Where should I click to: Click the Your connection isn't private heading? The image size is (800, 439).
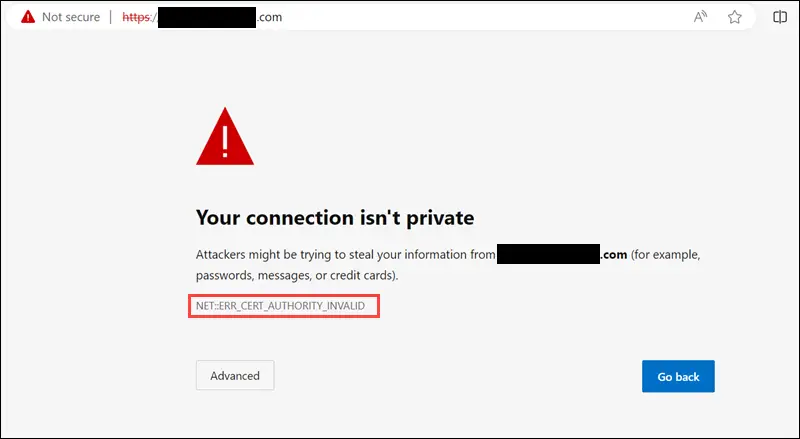[x=335, y=218]
